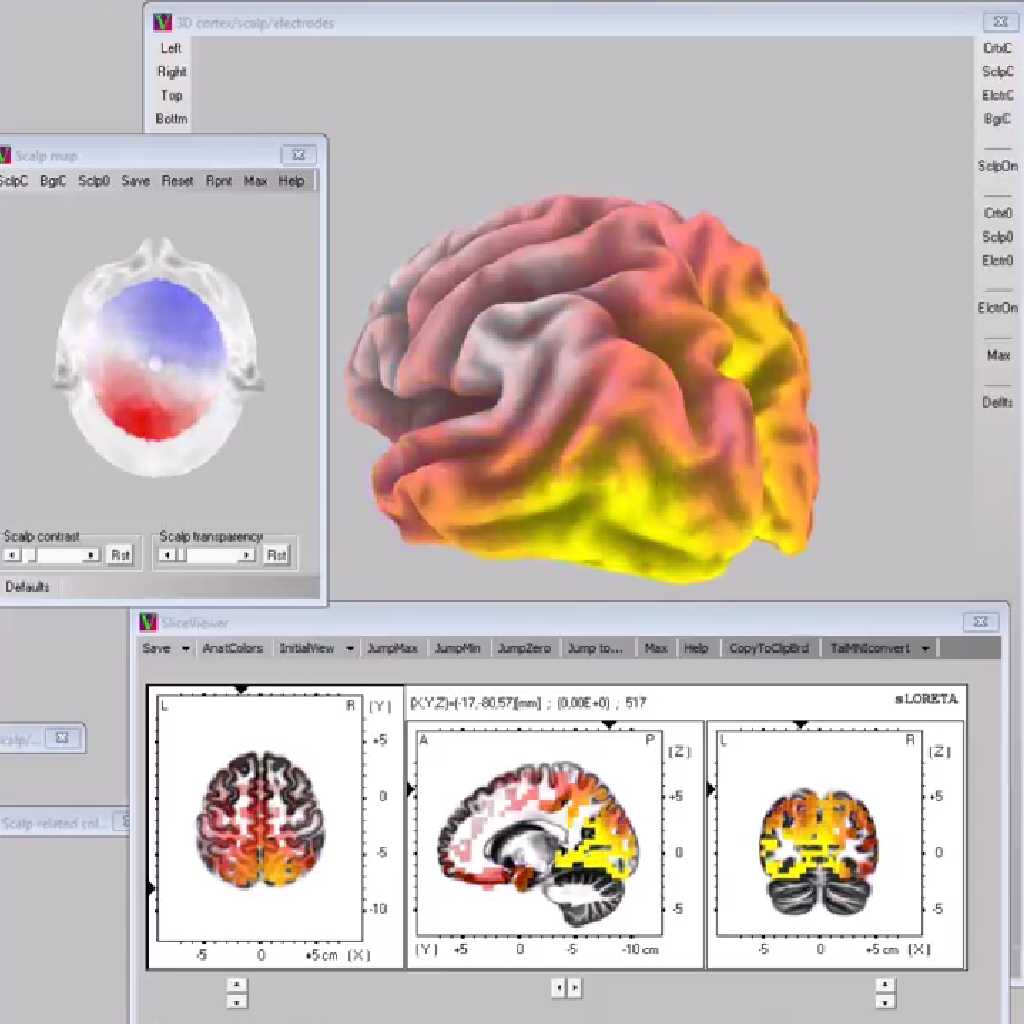1024x1024 pixels.
Task: Click the Scalp map window's app icon
Action: coord(5,155)
